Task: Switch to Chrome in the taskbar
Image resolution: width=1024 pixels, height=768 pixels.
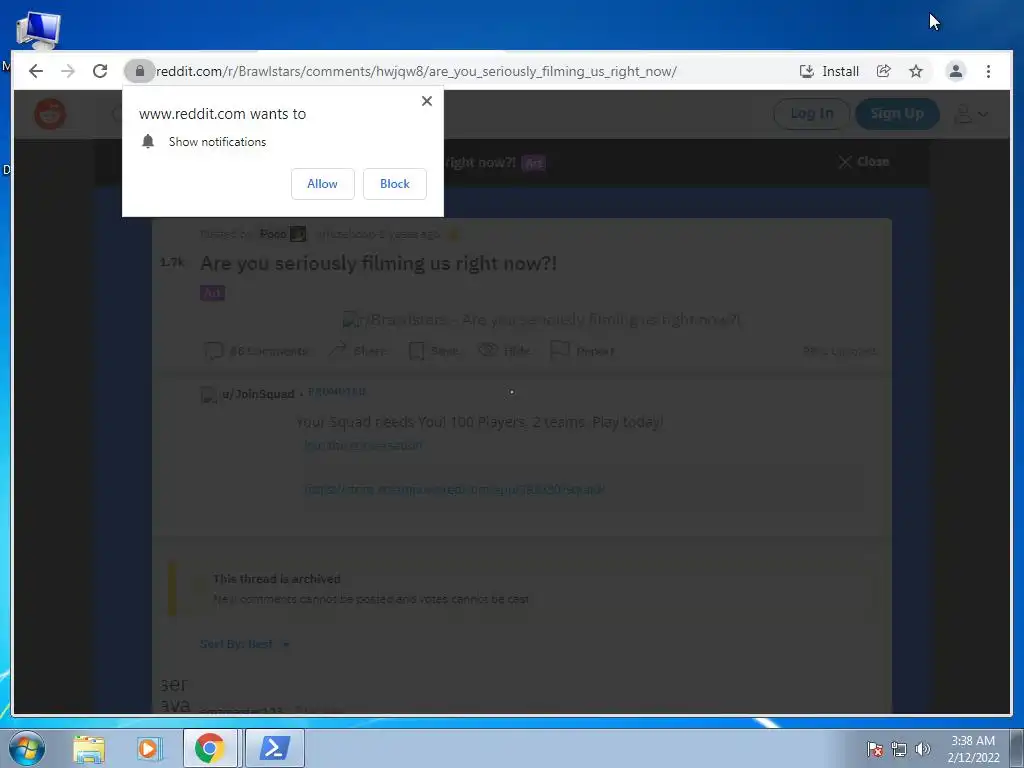Action: (210, 748)
